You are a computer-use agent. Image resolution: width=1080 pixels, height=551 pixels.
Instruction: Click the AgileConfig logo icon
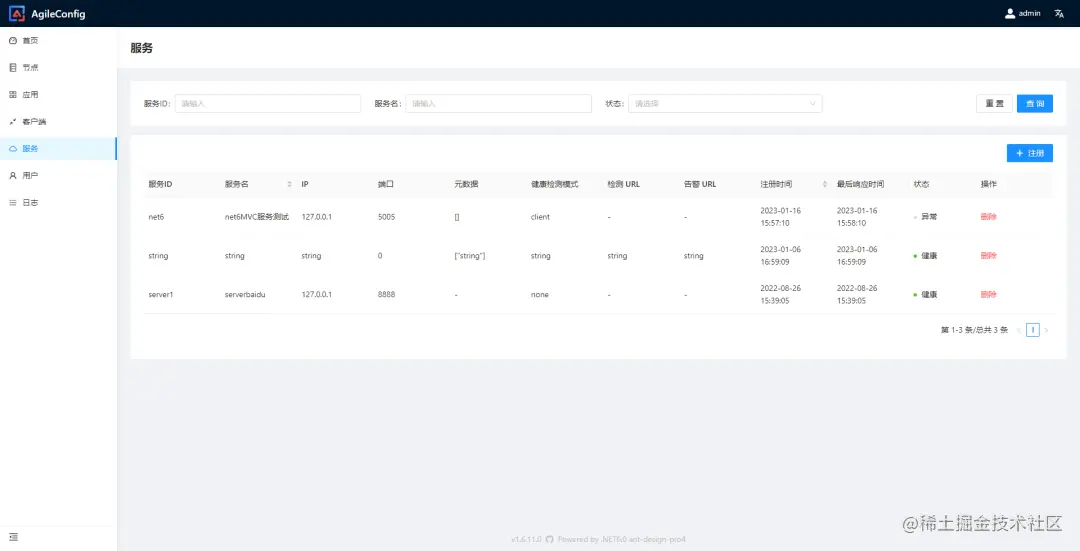[17, 13]
